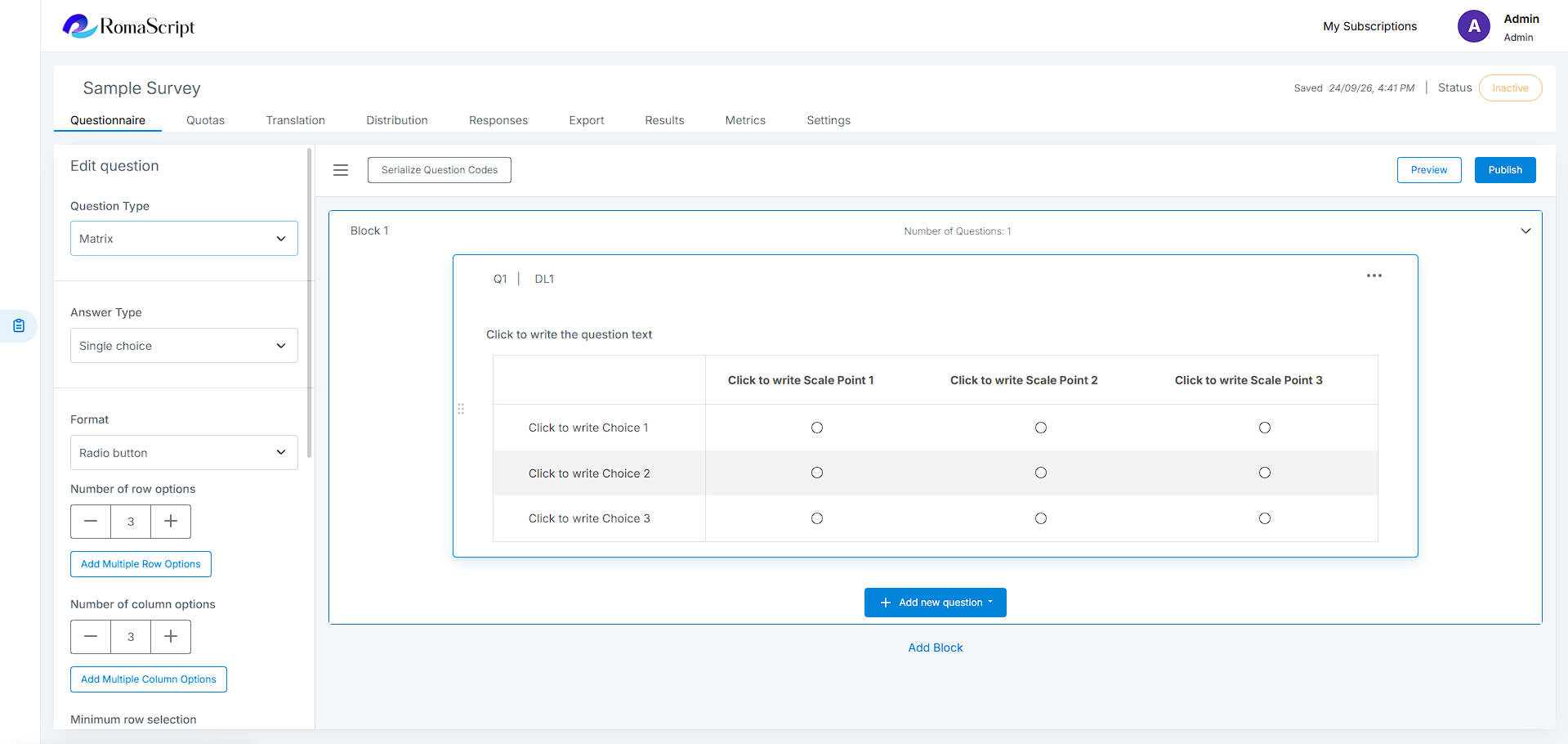Click the Add Block link
Screen dimensions: 1568x744
coord(936,648)
